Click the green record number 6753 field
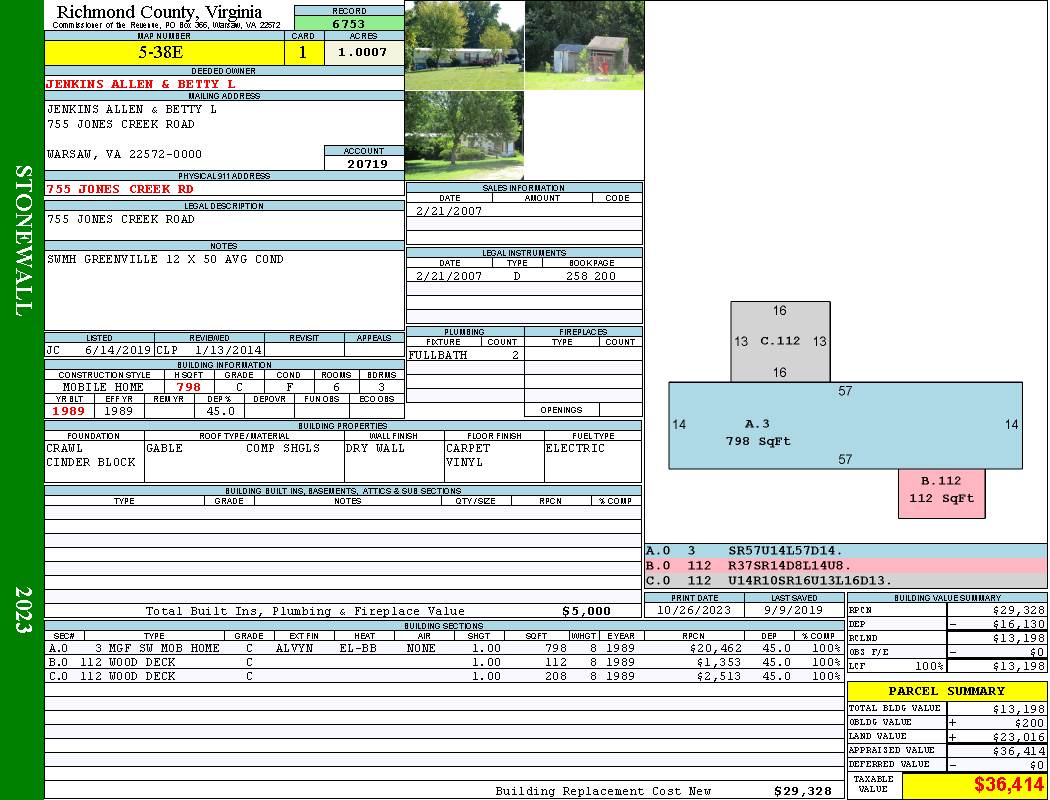 349,23
